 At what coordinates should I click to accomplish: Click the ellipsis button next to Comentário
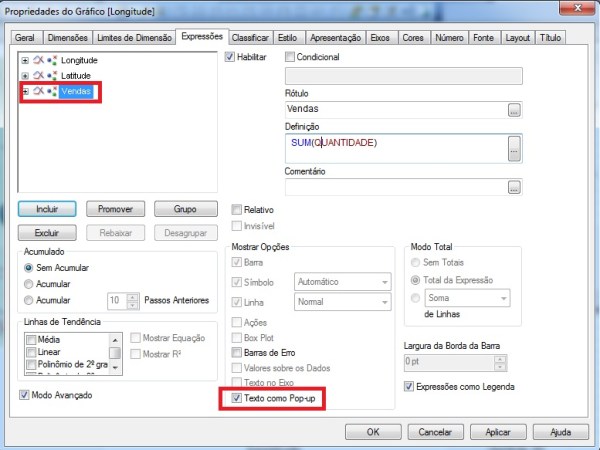(514, 187)
